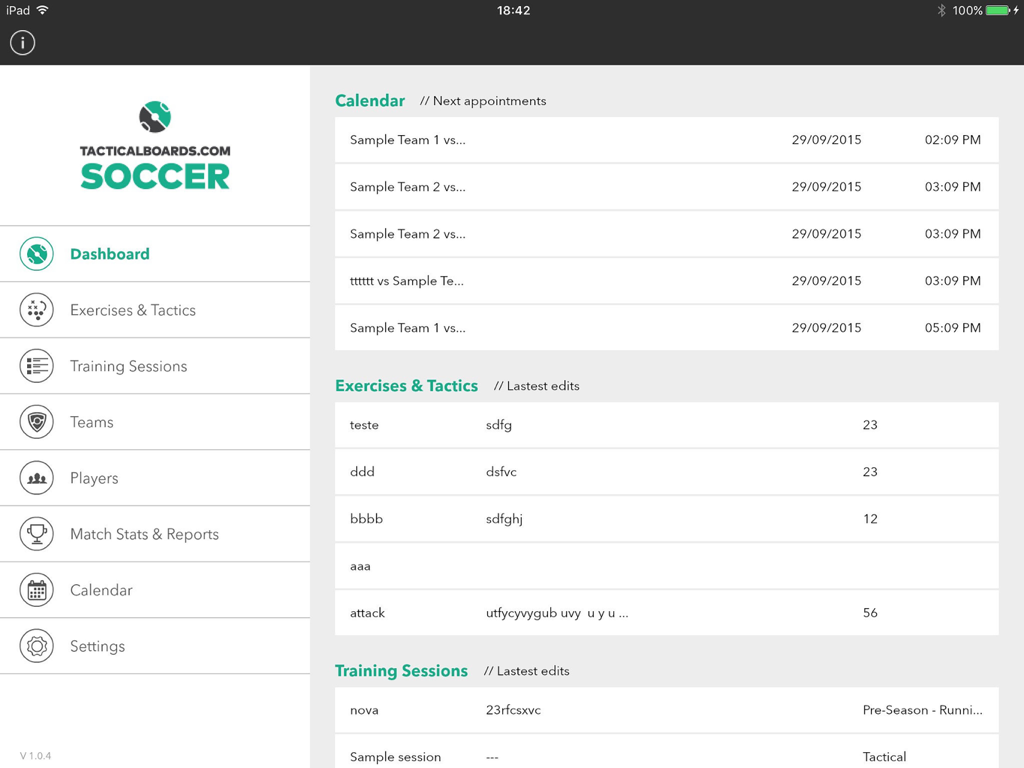Open the first Sample Team 1 appointment

click(x=666, y=140)
